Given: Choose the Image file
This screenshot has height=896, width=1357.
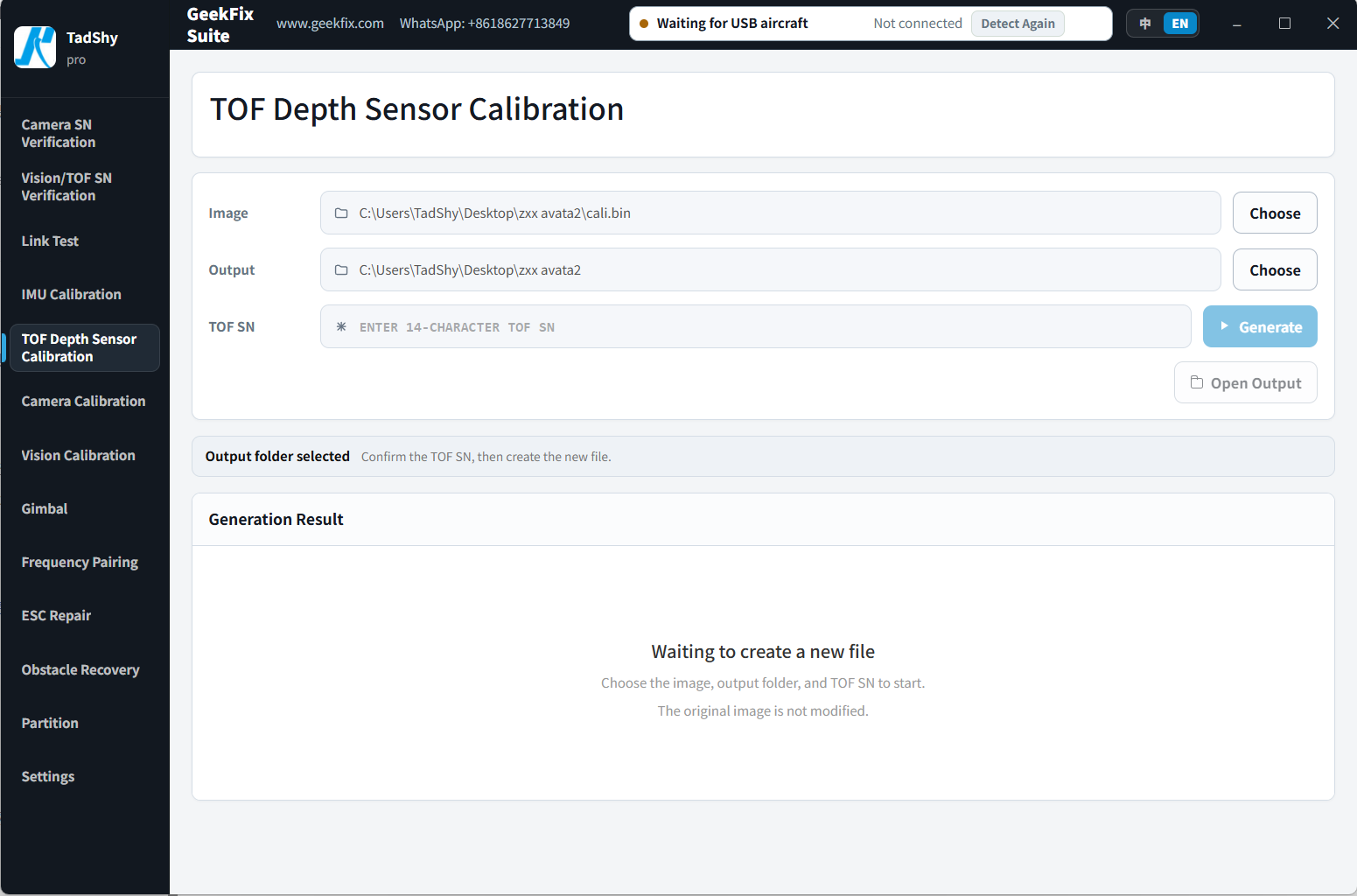Looking at the screenshot, I should (1275, 213).
